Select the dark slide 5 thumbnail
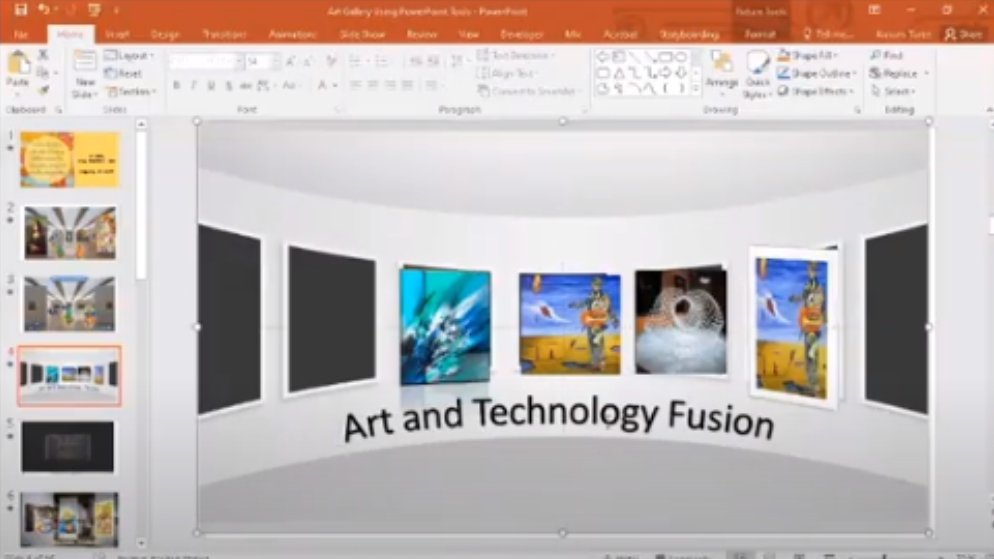The image size is (994, 559). pyautogui.click(x=68, y=447)
